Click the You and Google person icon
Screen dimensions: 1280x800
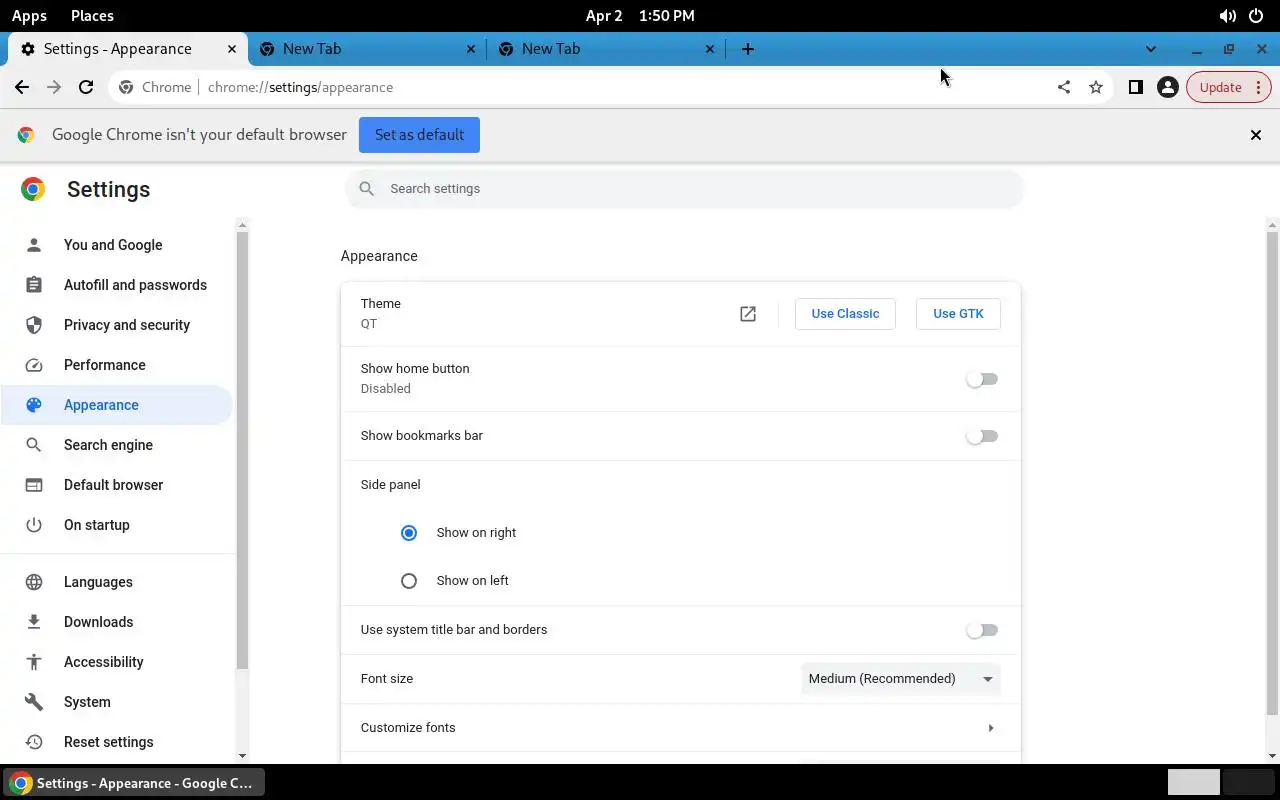[34, 245]
